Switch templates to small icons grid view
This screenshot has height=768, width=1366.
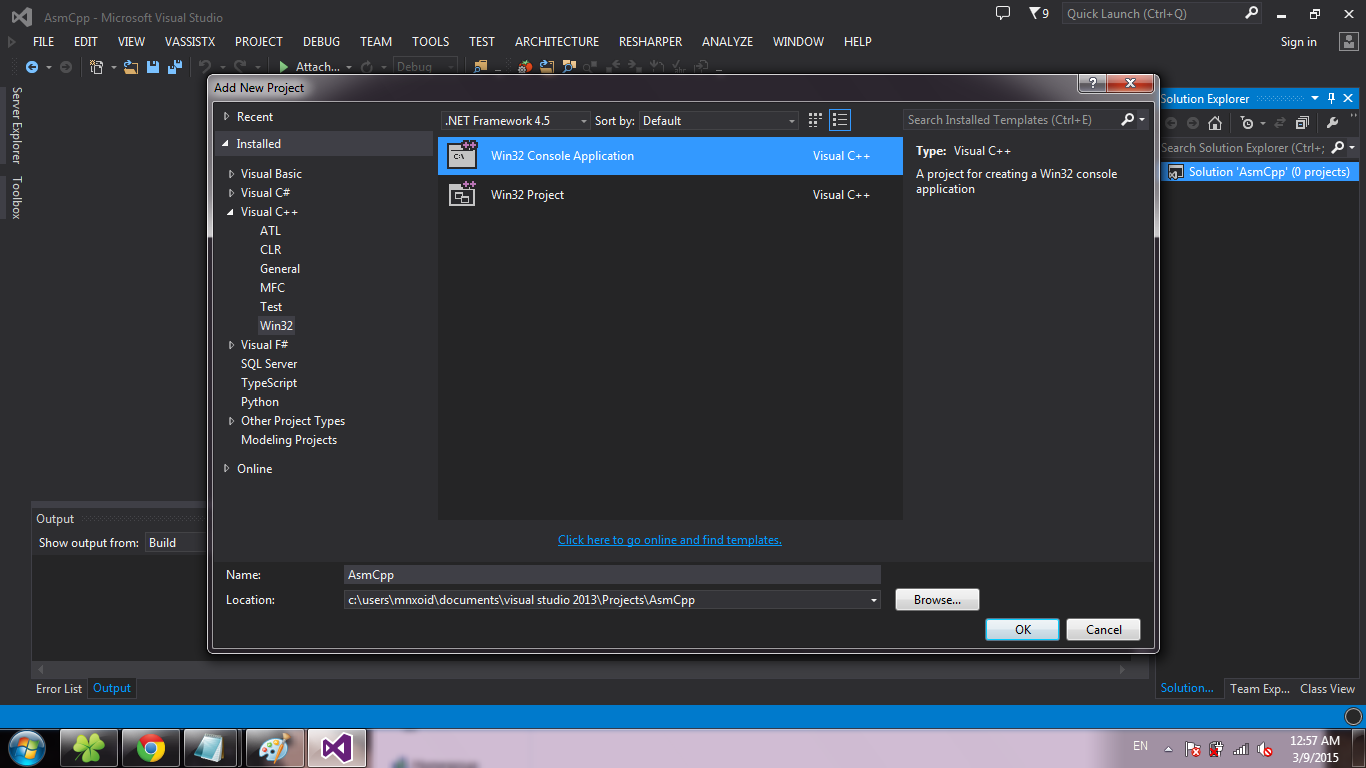pos(815,120)
